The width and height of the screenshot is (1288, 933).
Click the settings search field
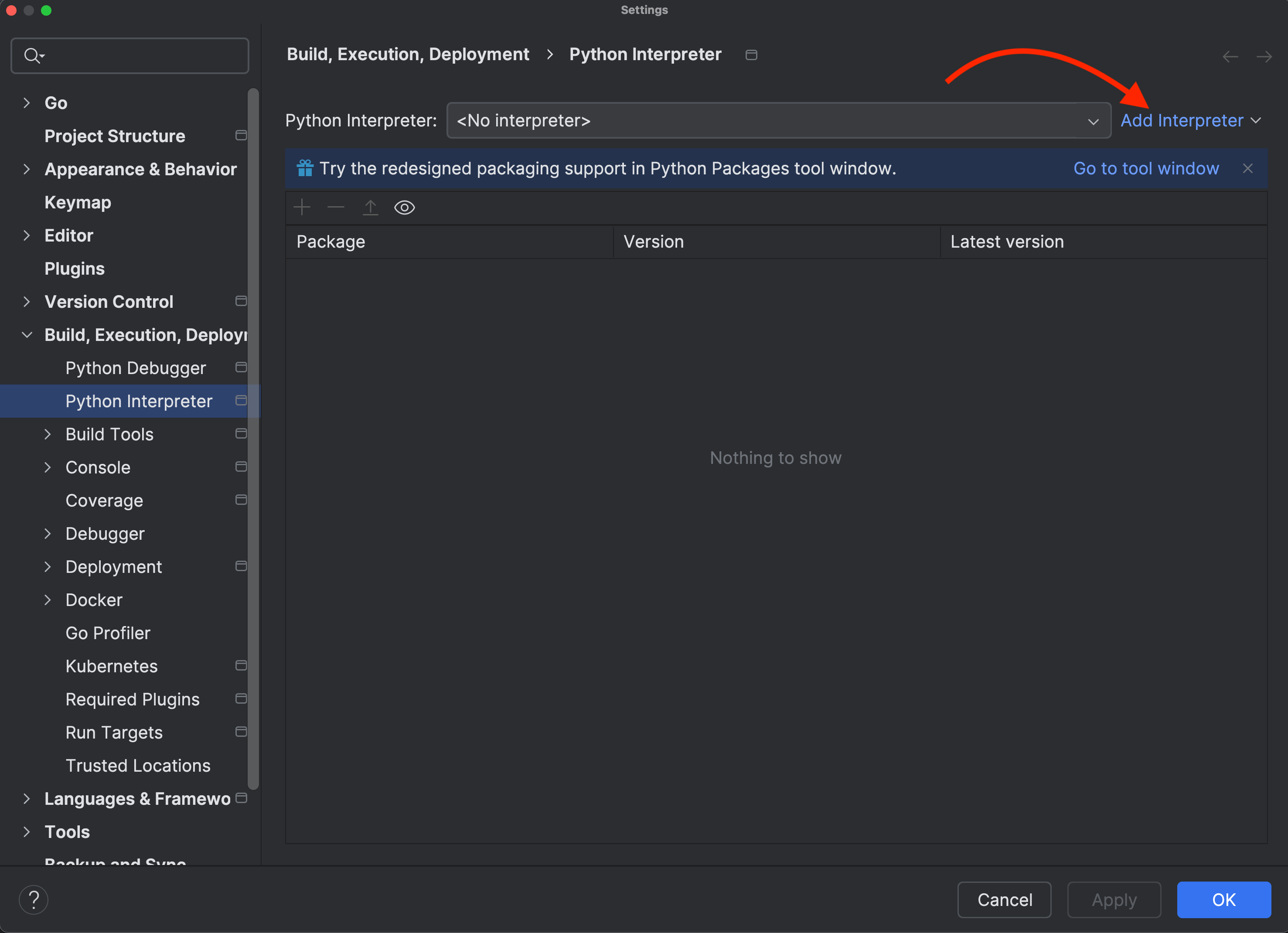tap(136, 56)
